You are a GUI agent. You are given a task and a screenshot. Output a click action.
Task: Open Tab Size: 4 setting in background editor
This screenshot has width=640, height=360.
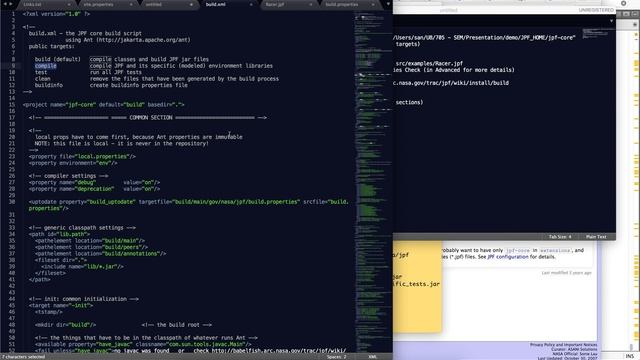[560, 237]
